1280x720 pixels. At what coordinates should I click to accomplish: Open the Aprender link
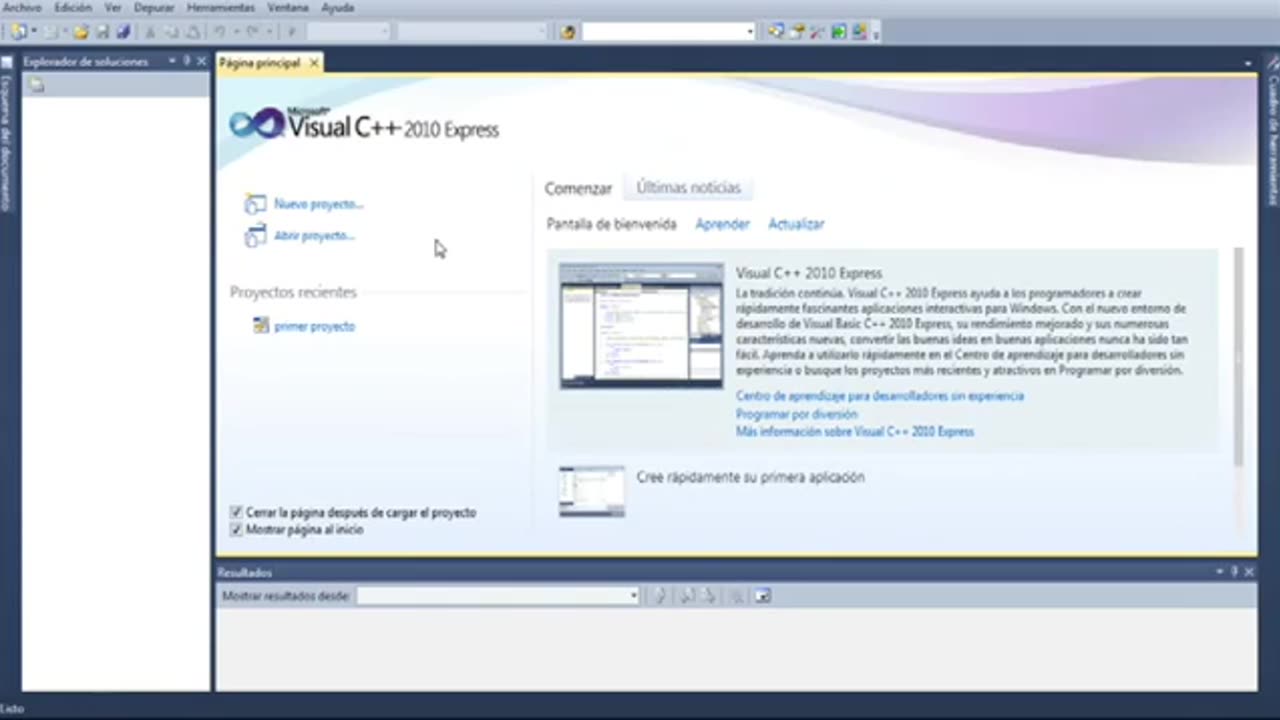pos(722,224)
